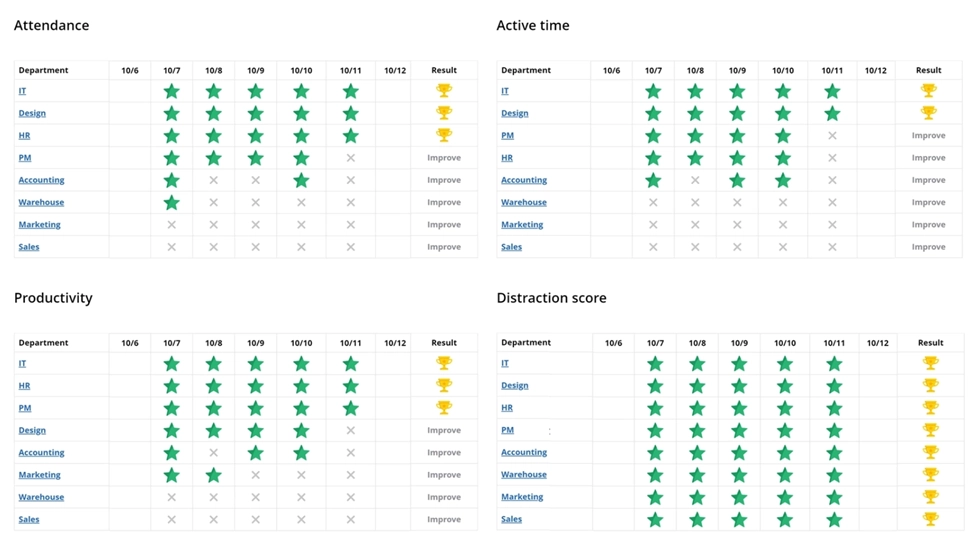Open IT department link in Attendance table
The width and height of the screenshot is (980, 550).
pos(22,91)
